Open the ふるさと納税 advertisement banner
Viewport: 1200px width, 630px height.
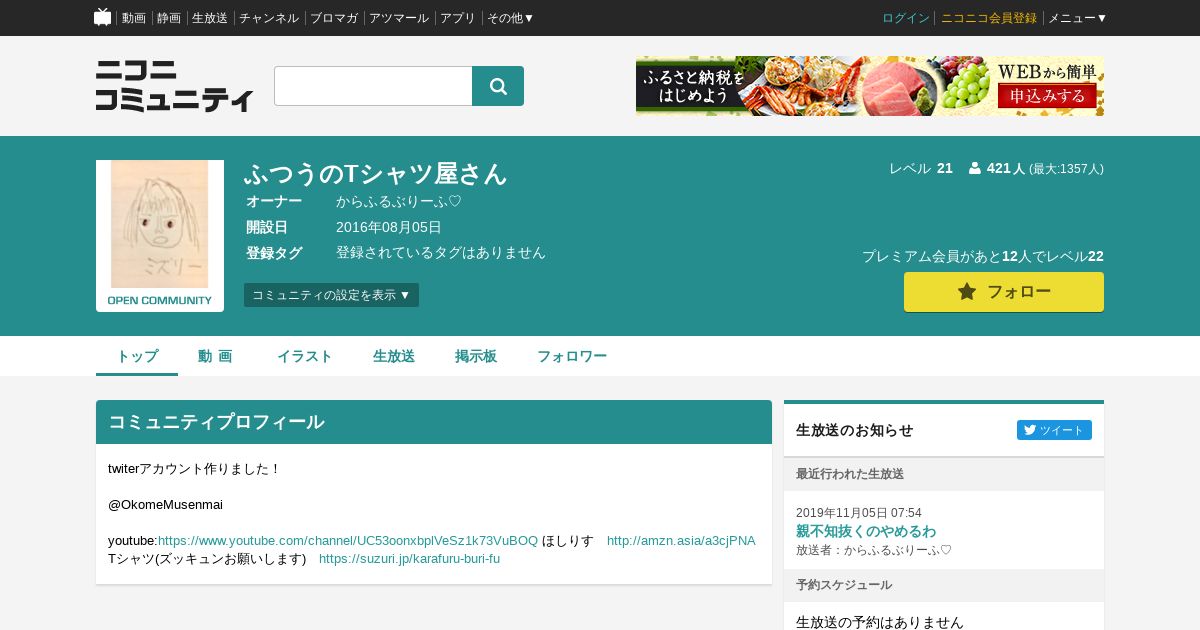click(870, 86)
